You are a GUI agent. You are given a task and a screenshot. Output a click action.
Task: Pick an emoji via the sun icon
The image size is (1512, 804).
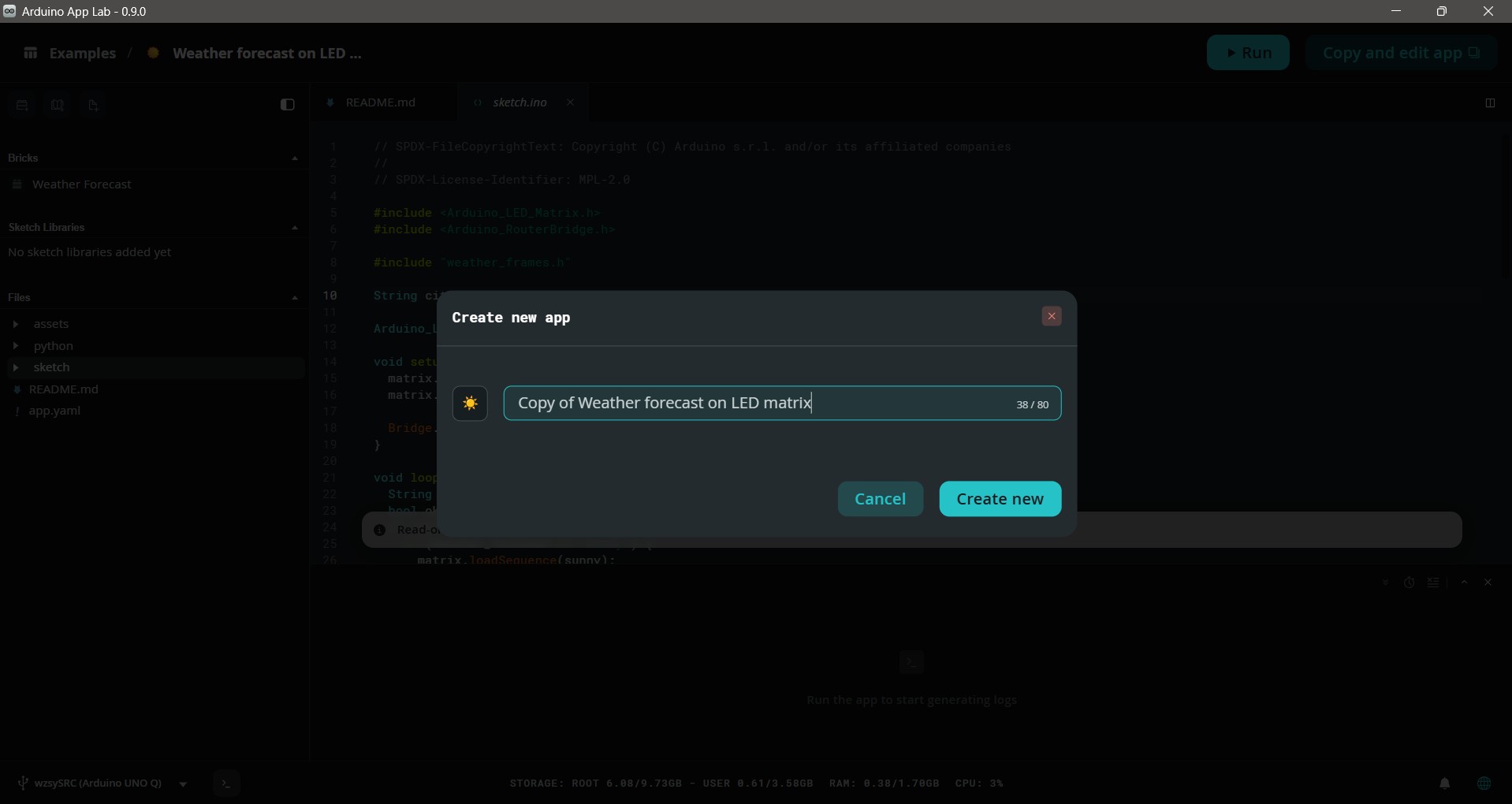[x=471, y=404]
